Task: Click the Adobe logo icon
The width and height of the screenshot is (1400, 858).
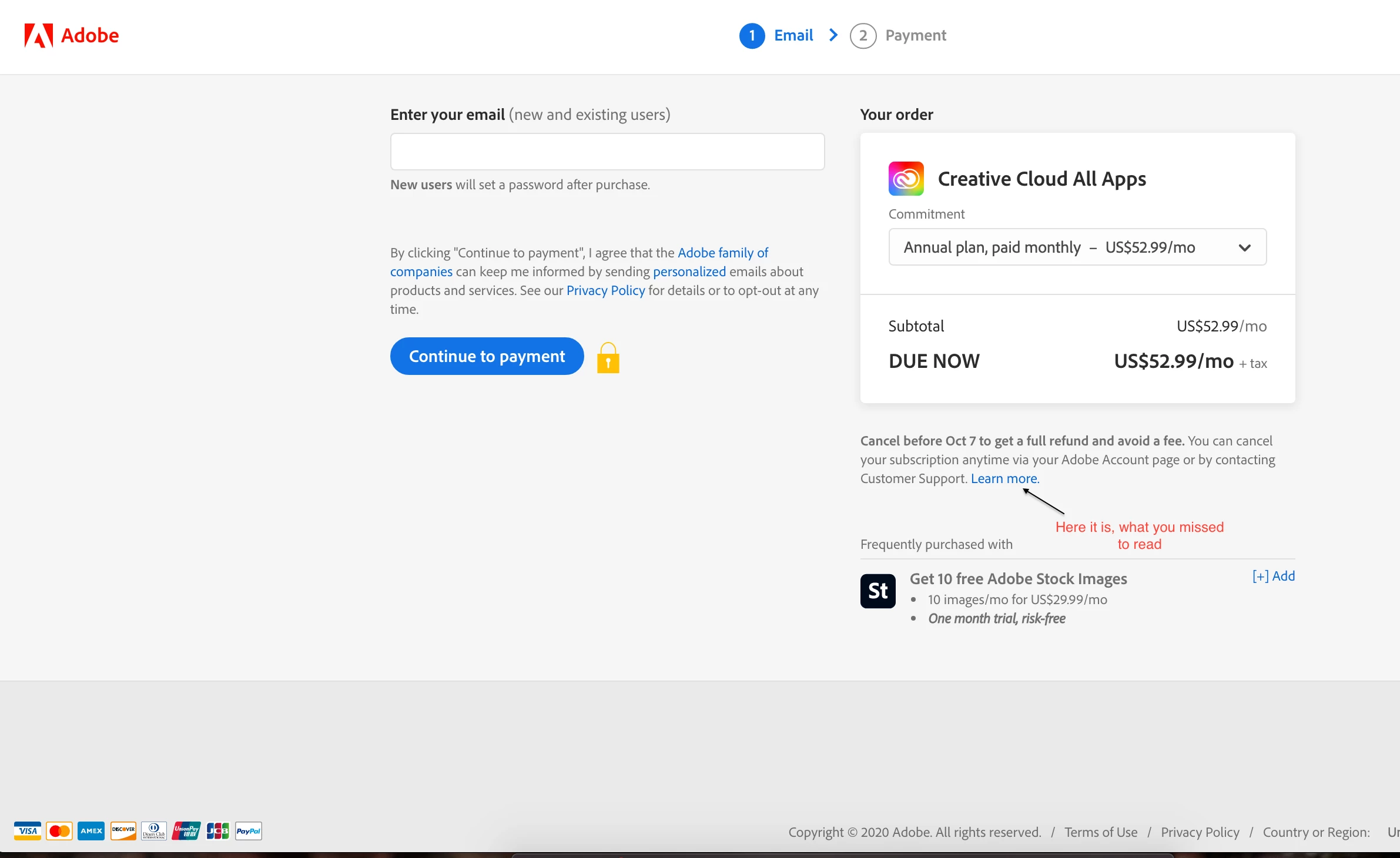Action: (x=39, y=36)
